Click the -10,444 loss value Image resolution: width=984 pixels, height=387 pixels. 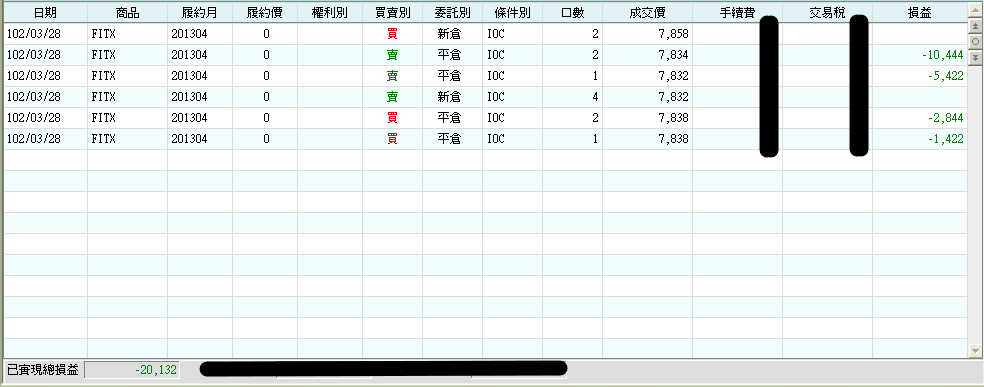point(942,55)
